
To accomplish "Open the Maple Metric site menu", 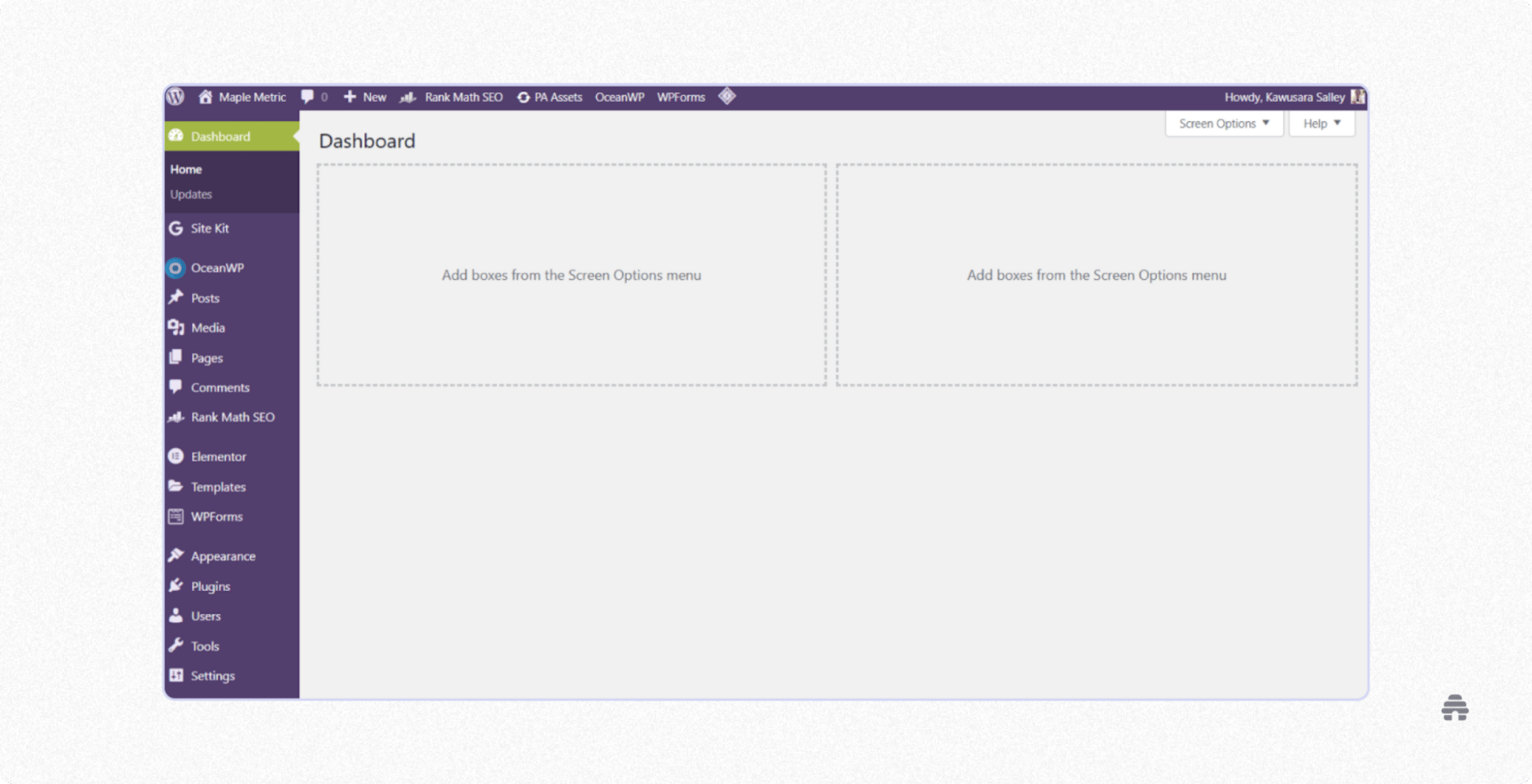I will [252, 97].
